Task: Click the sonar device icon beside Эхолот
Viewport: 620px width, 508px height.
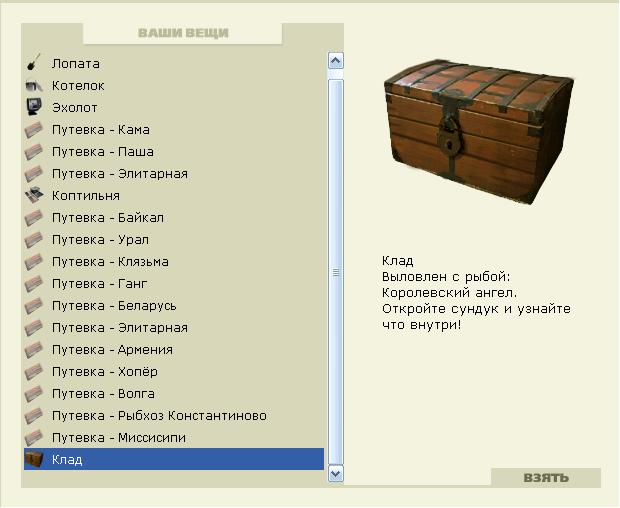Action: click(x=34, y=108)
